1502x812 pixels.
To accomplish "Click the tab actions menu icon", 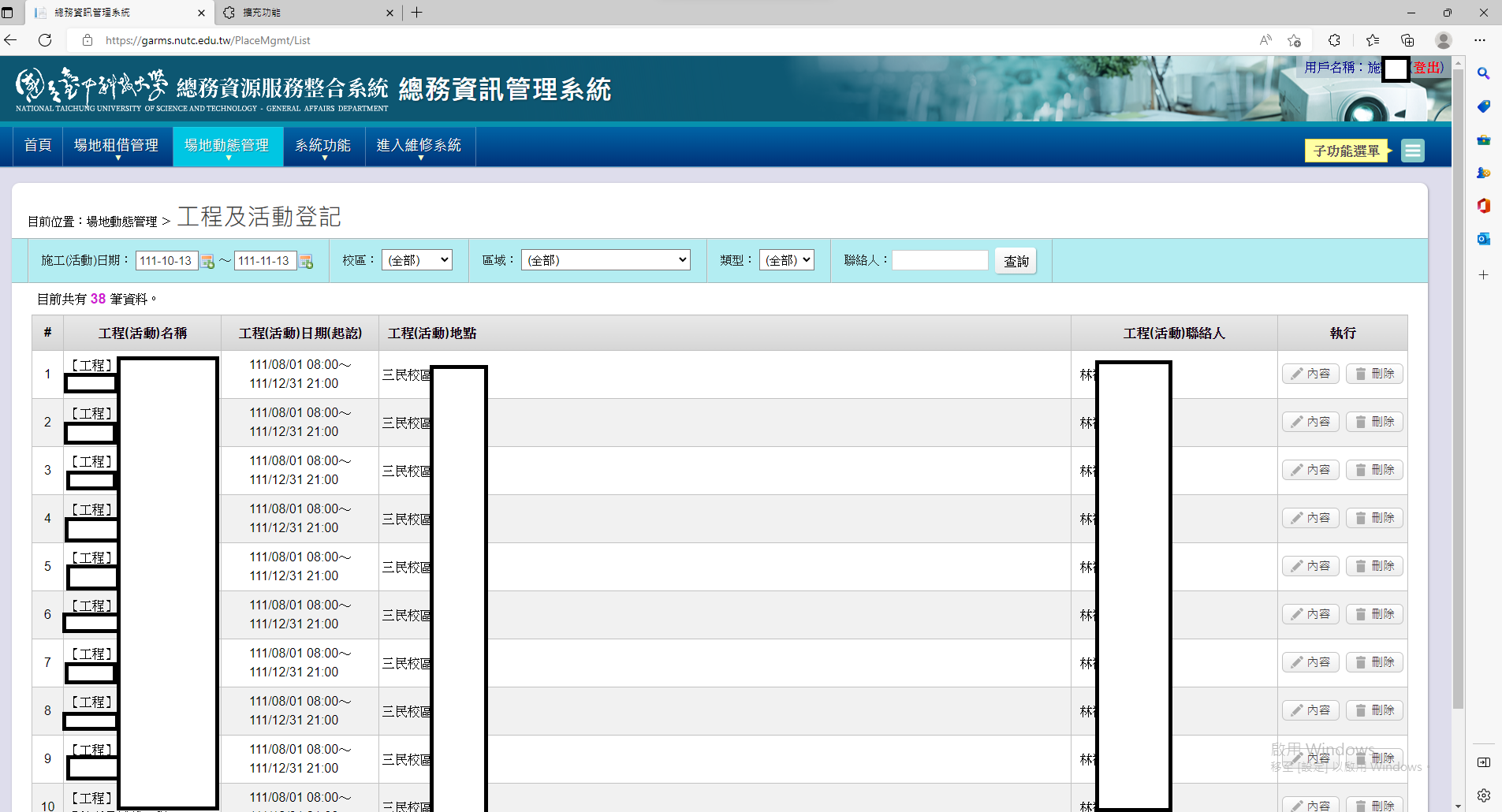I will [x=8, y=13].
